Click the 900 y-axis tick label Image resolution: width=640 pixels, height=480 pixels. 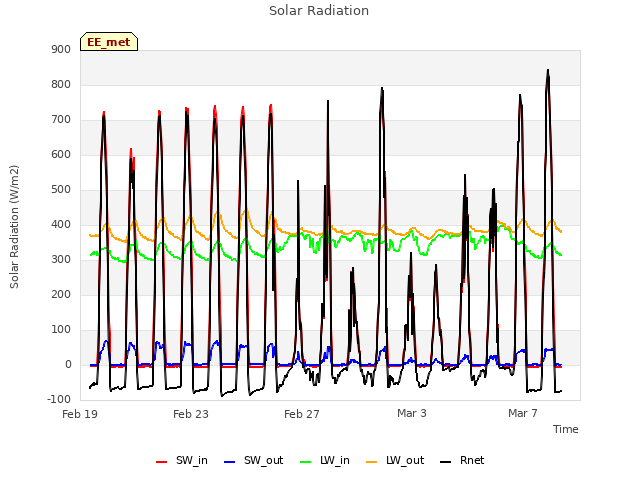coord(61,49)
